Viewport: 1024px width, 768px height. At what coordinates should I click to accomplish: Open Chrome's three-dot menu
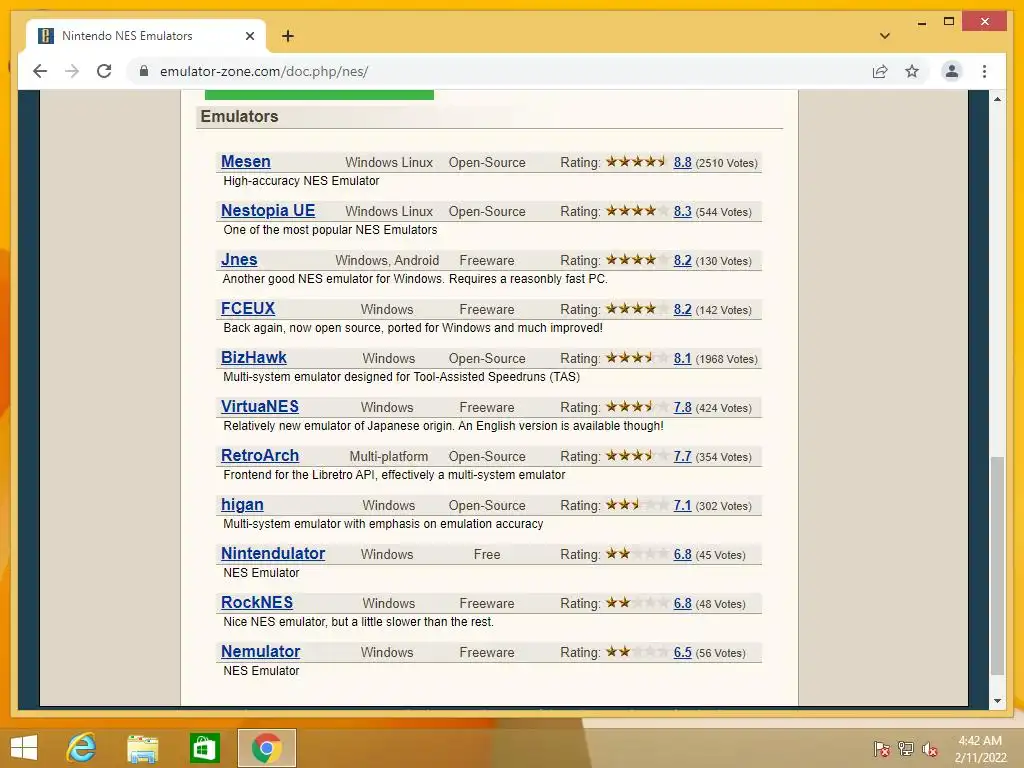pyautogui.click(x=984, y=71)
